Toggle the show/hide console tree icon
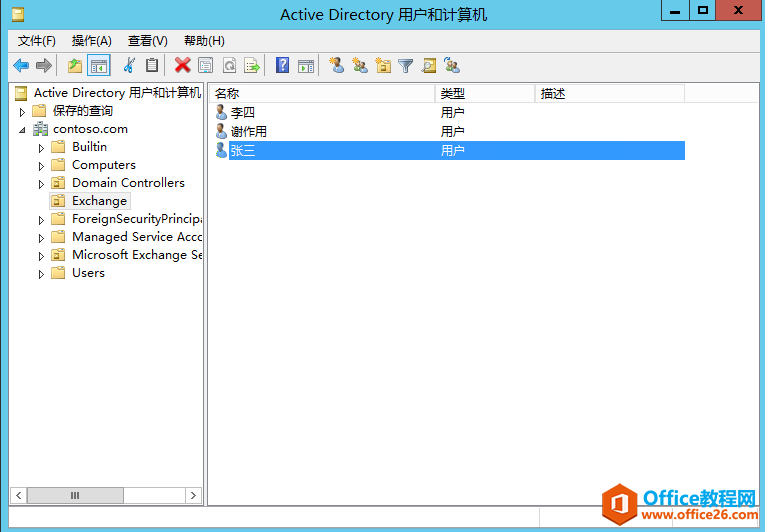The image size is (765, 532). 99,65
